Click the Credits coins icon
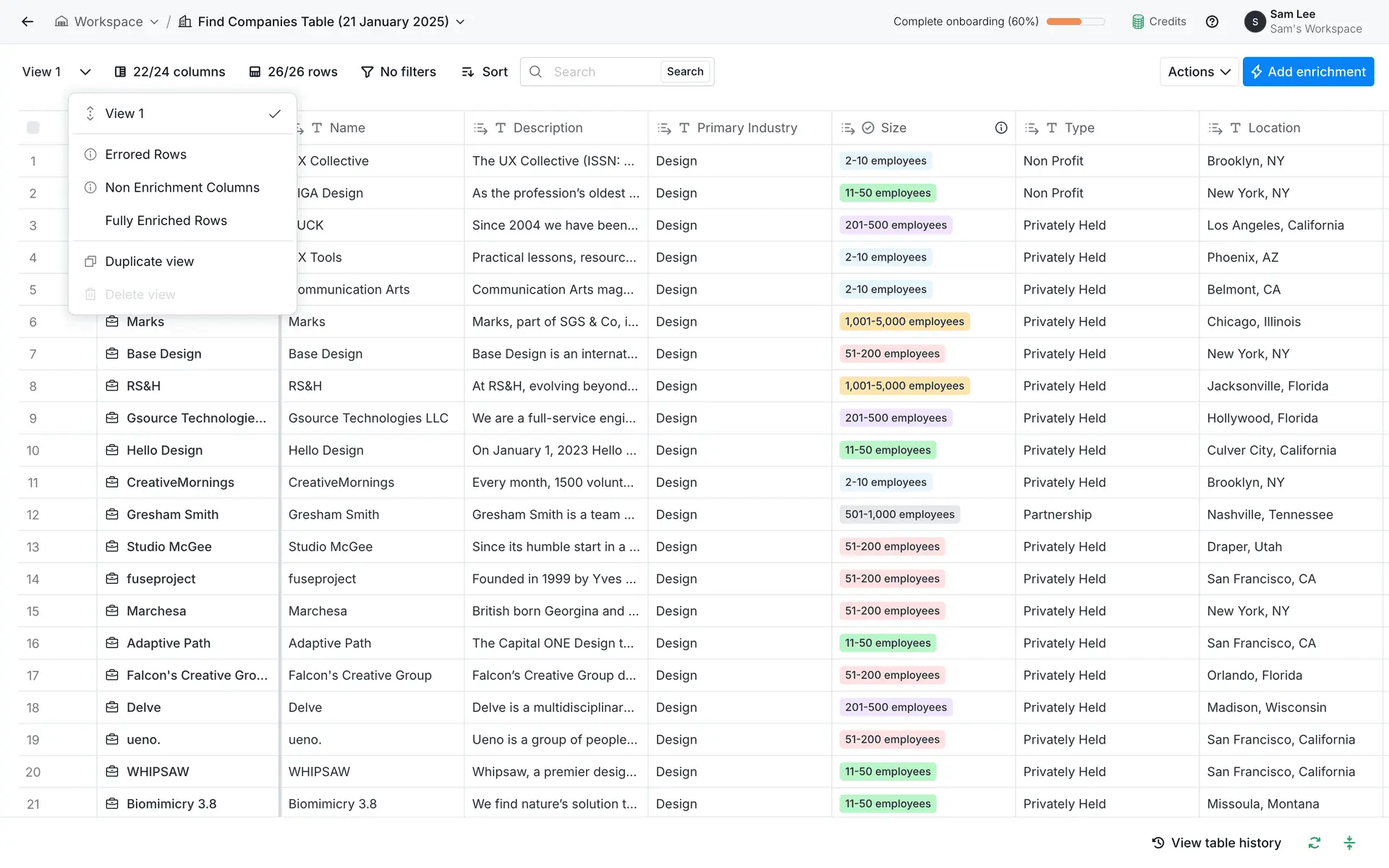Screen dimensions: 1389x868 coord(1138,22)
